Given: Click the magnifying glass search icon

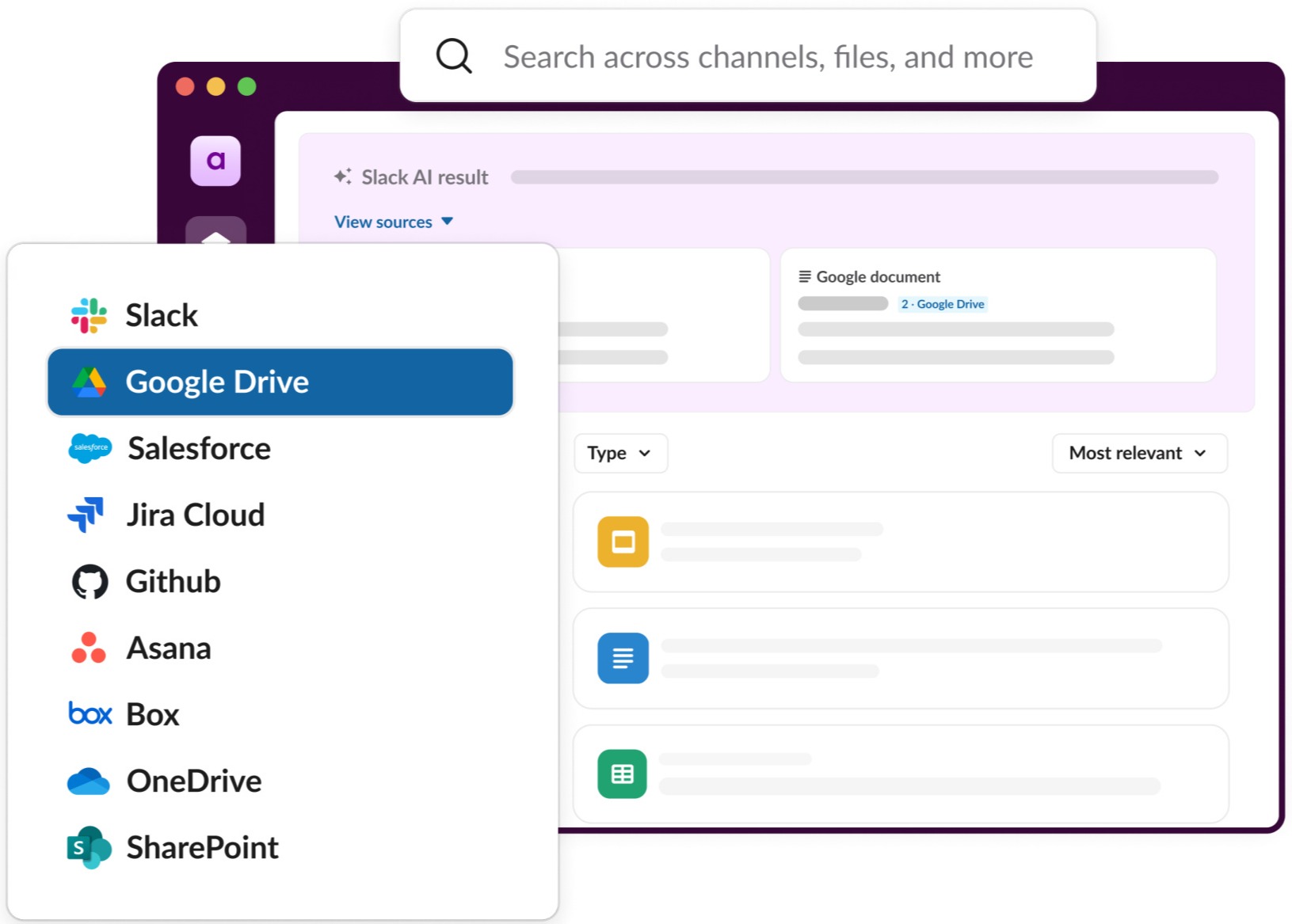Looking at the screenshot, I should click(454, 56).
